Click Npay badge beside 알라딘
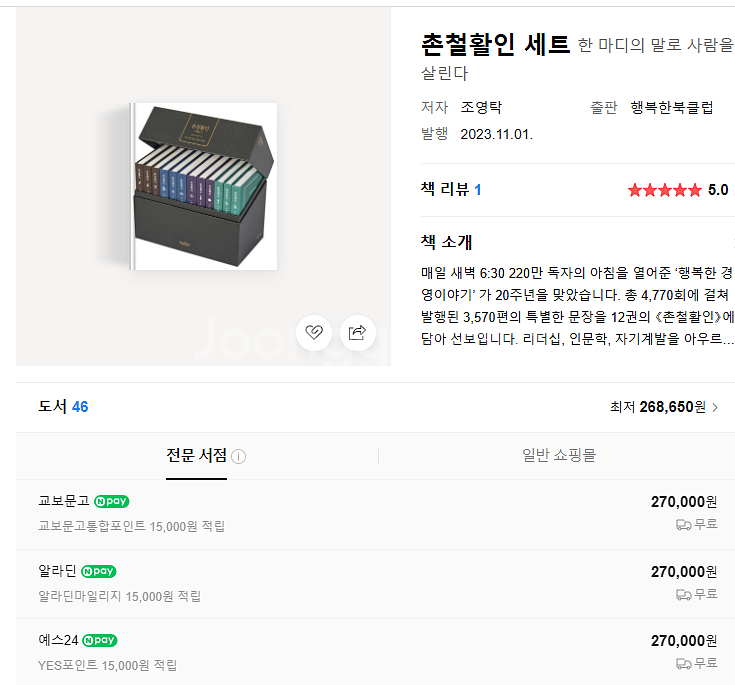 coord(98,571)
